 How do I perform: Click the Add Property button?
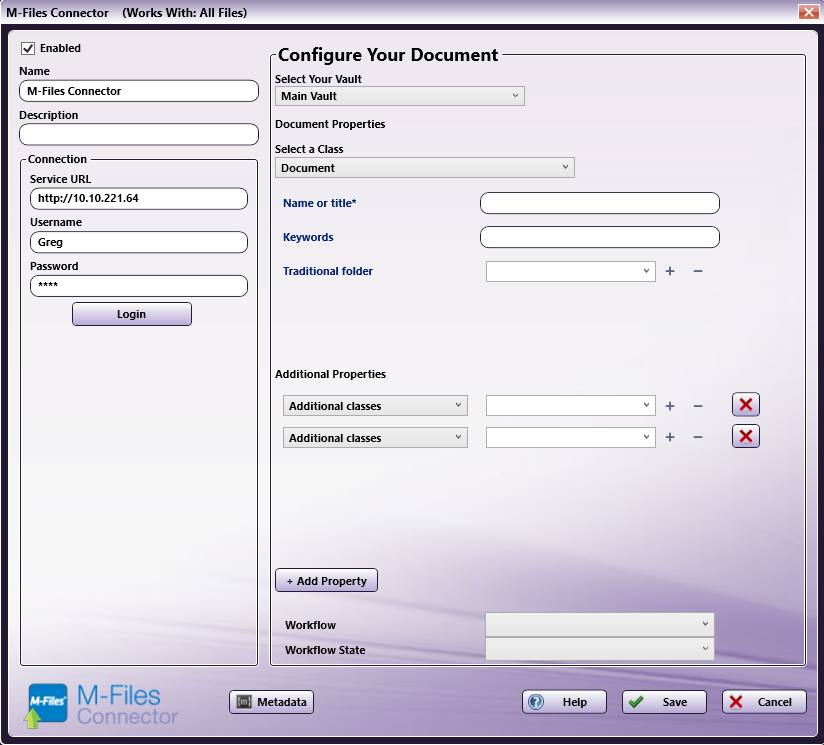click(326, 581)
